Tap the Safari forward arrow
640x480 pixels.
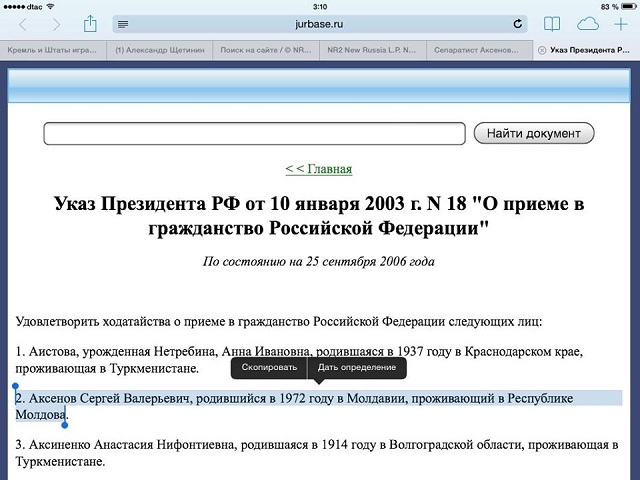pos(53,23)
